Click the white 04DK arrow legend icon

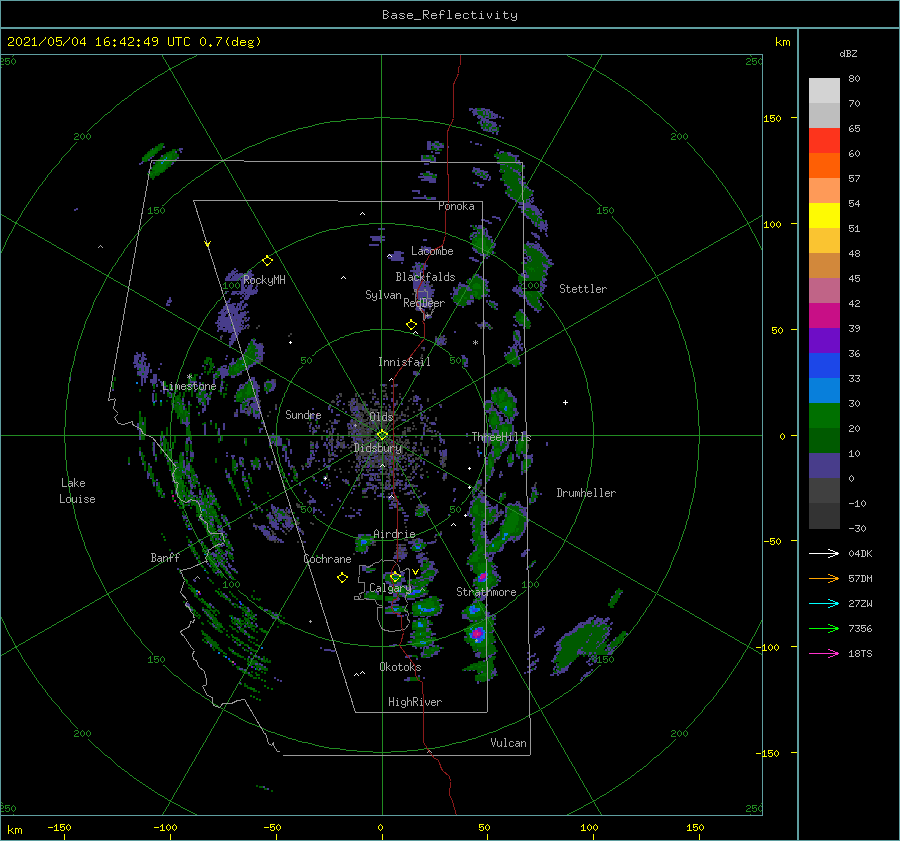point(824,553)
